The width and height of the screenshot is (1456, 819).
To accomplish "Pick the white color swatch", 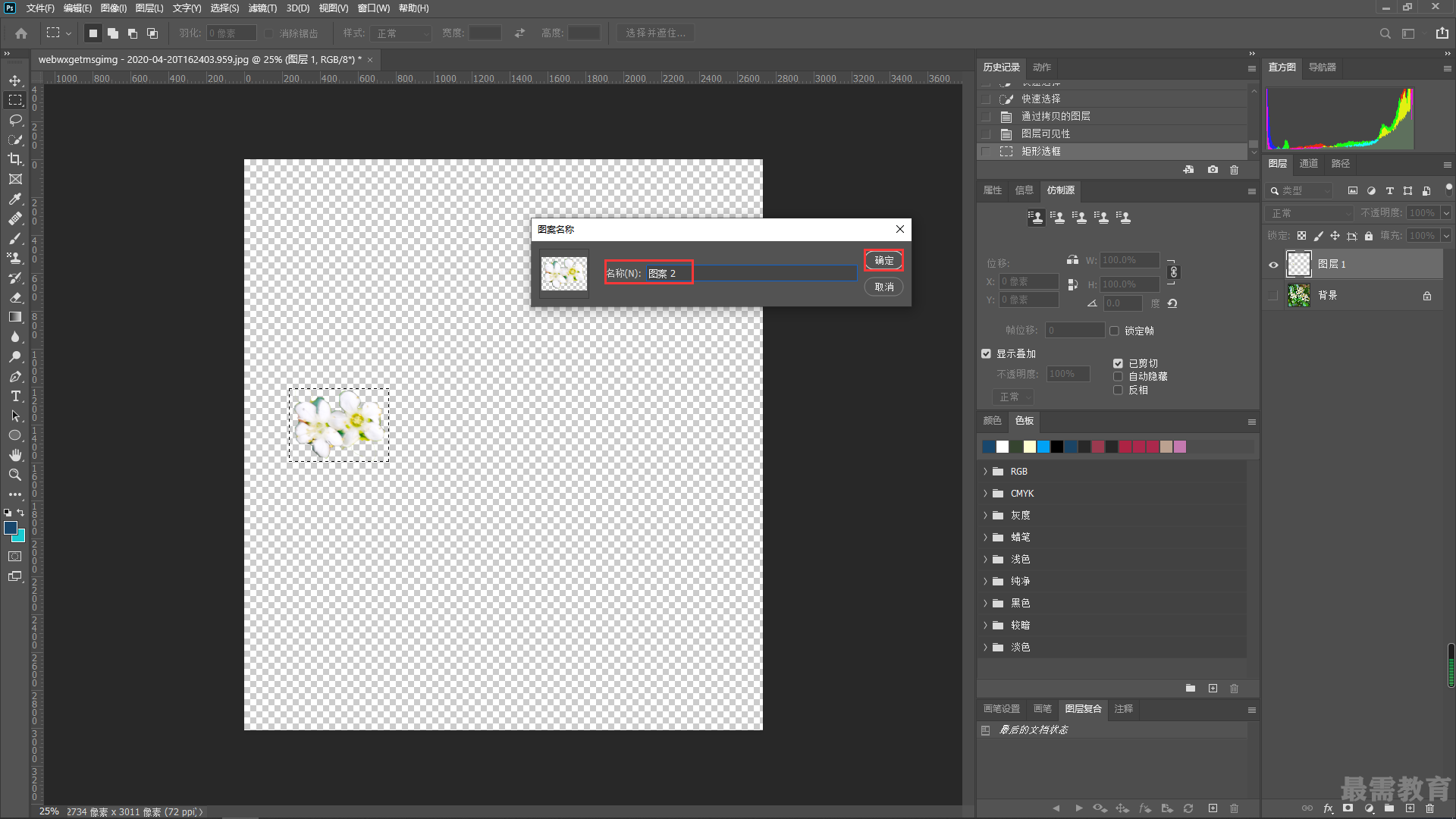I will (x=1003, y=447).
